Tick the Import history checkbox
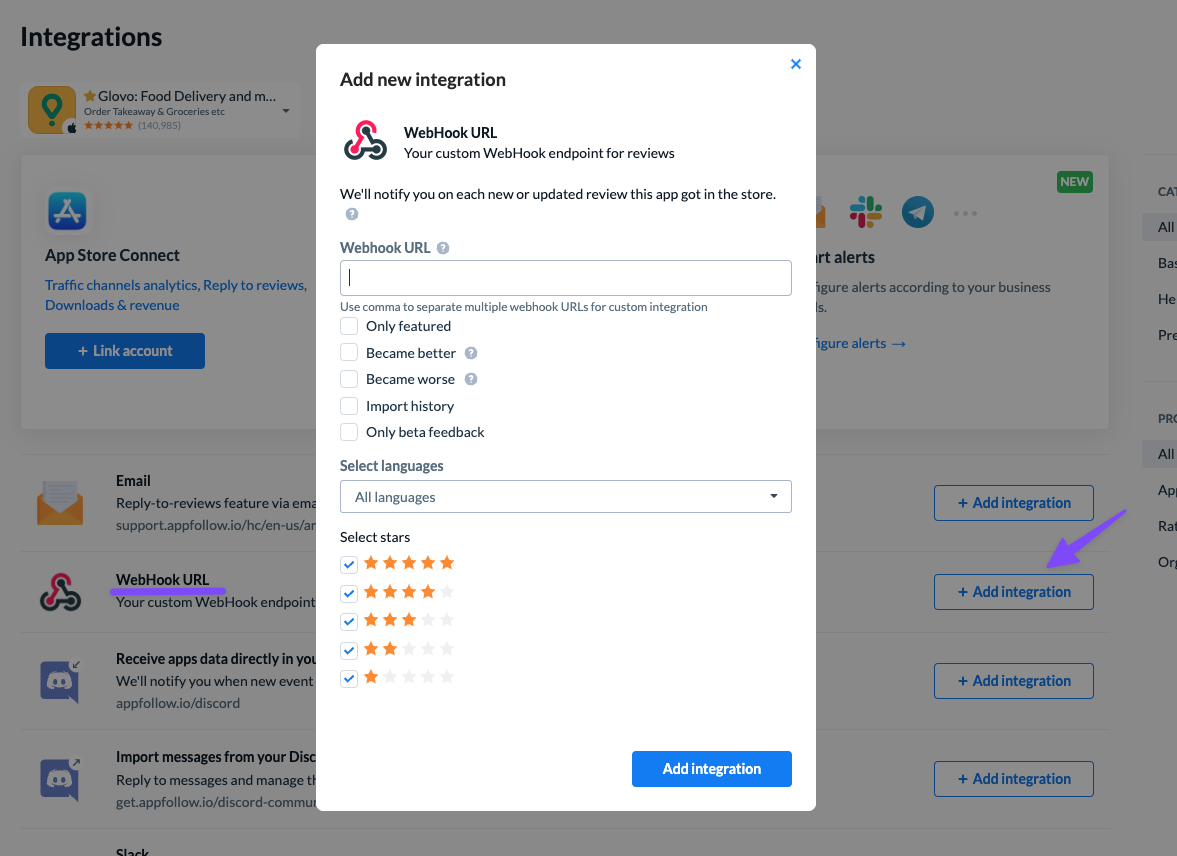This screenshot has height=856, width=1177. [349, 406]
